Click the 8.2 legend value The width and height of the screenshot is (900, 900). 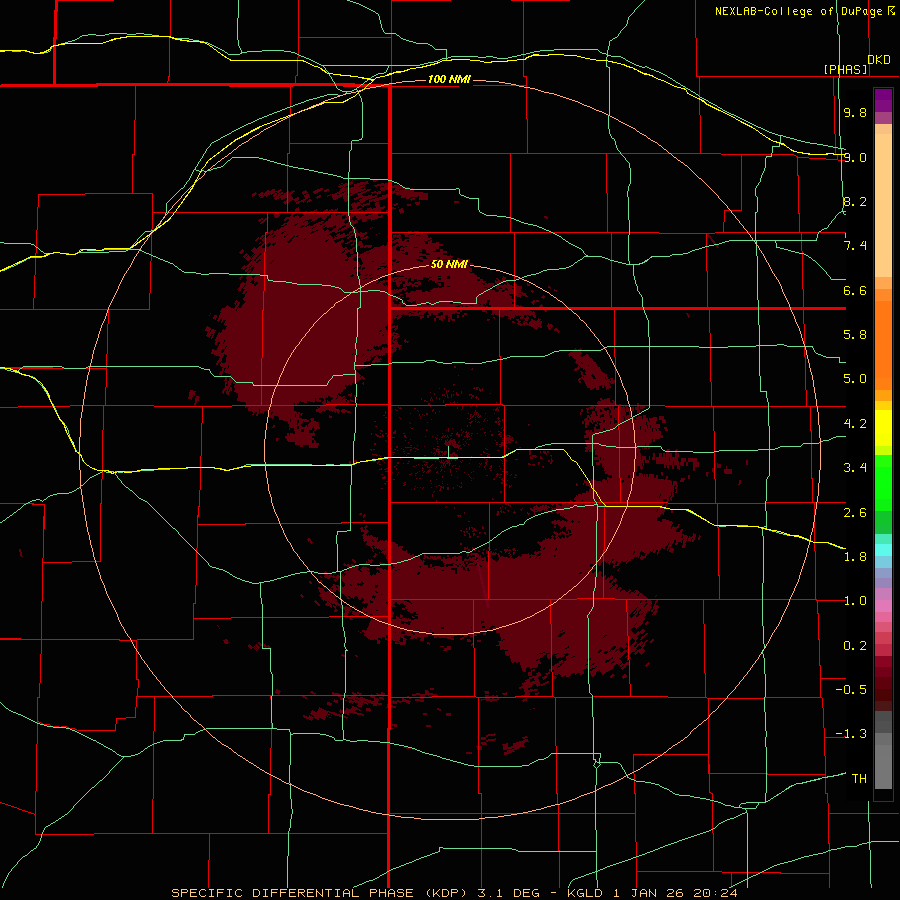[x=855, y=201]
